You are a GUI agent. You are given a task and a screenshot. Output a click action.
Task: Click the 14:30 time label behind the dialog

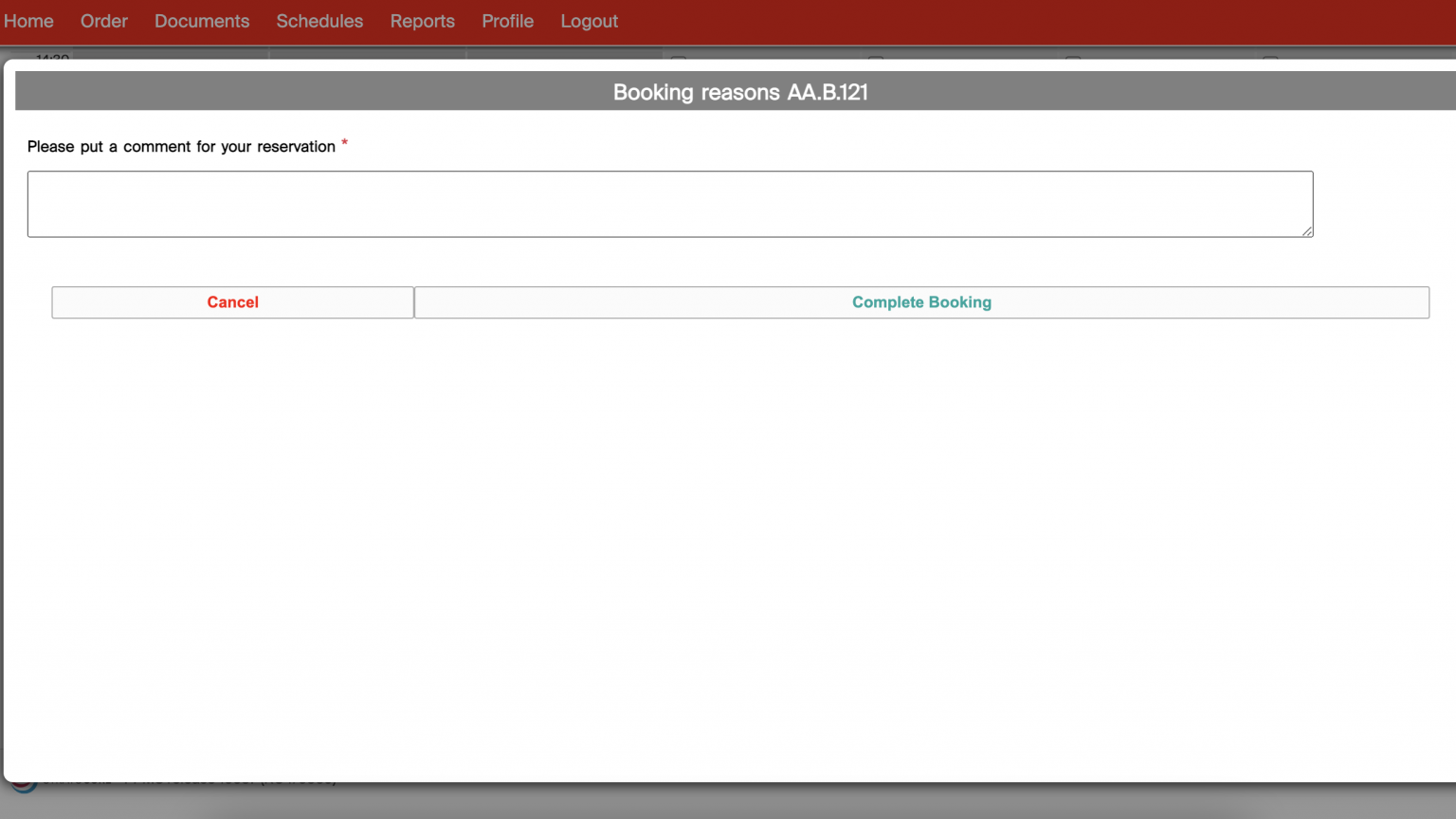52,56
